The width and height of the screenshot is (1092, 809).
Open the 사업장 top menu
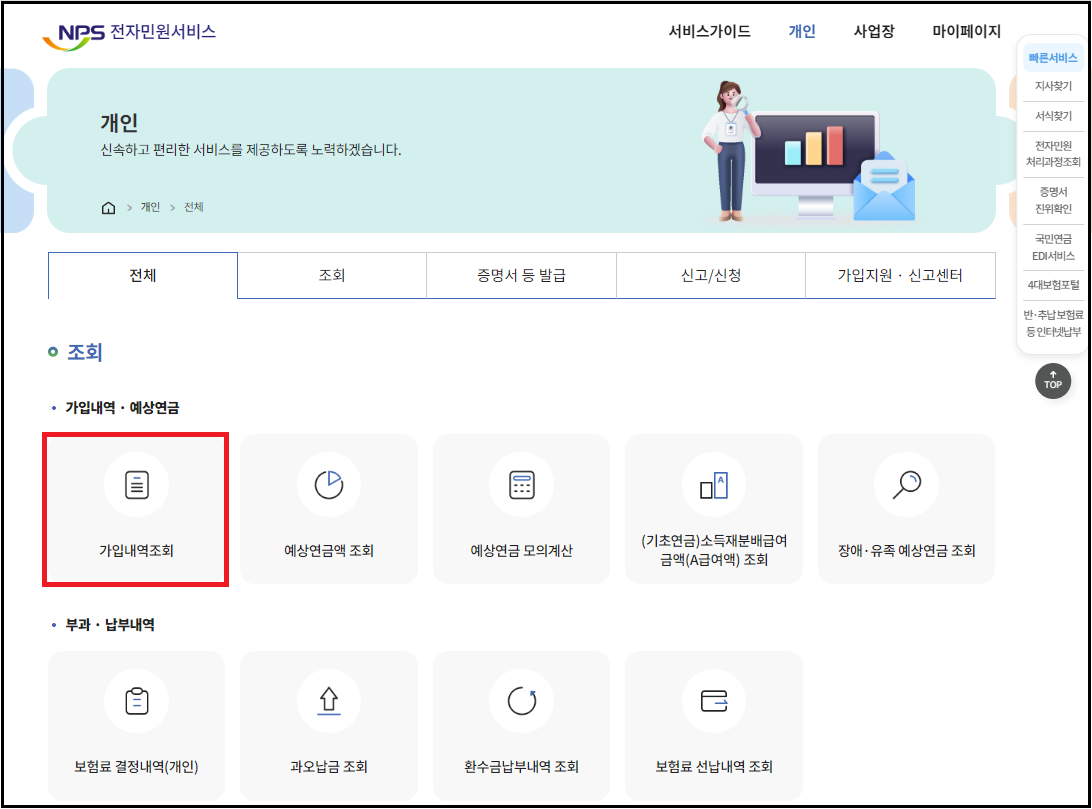click(874, 31)
